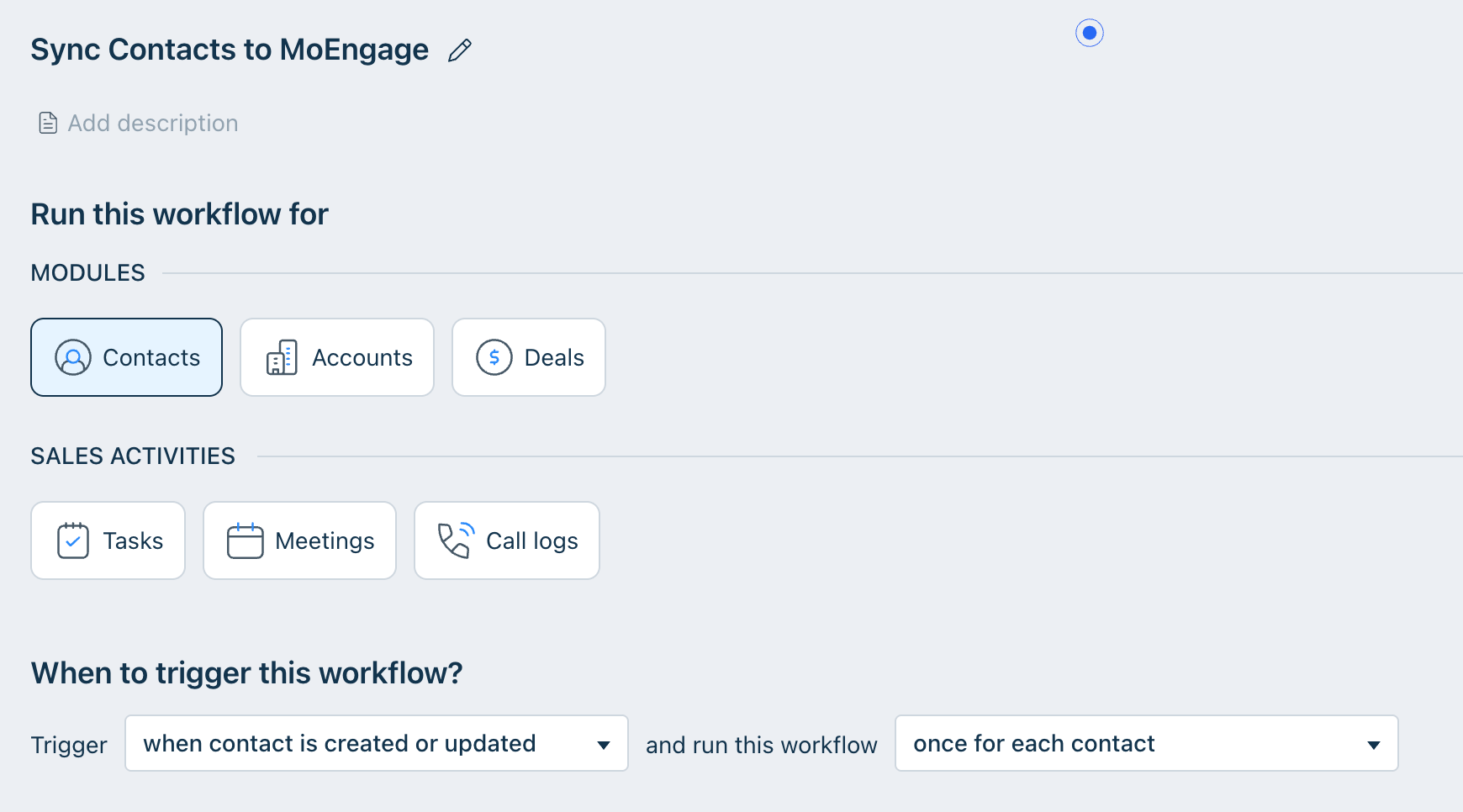Click the 'When to trigger this workflow?' heading
This screenshot has height=812, width=1463.
pyautogui.click(x=247, y=673)
